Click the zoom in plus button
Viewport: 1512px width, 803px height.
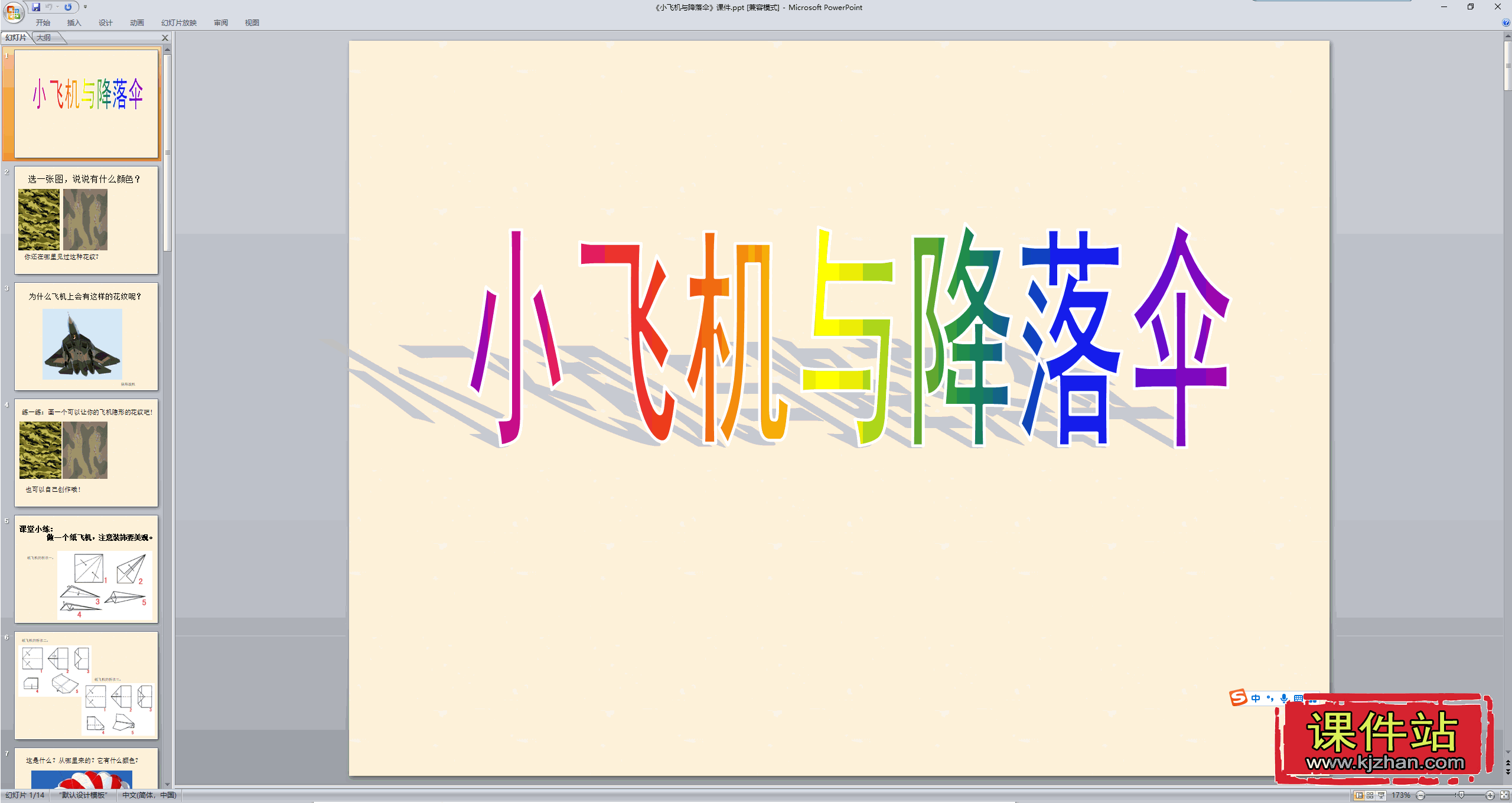point(1490,795)
